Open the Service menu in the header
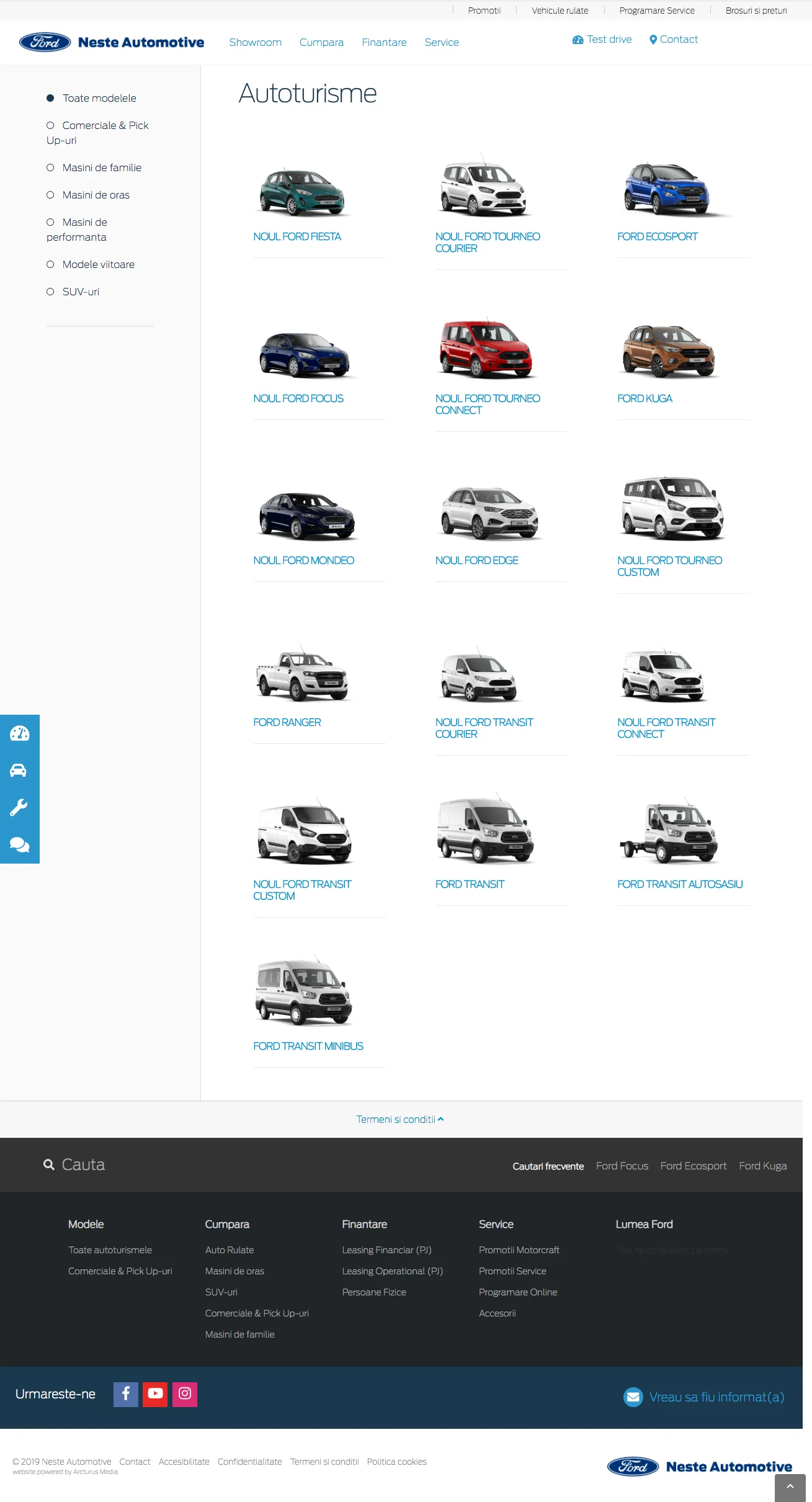This screenshot has width=812, height=1502. 442,42
